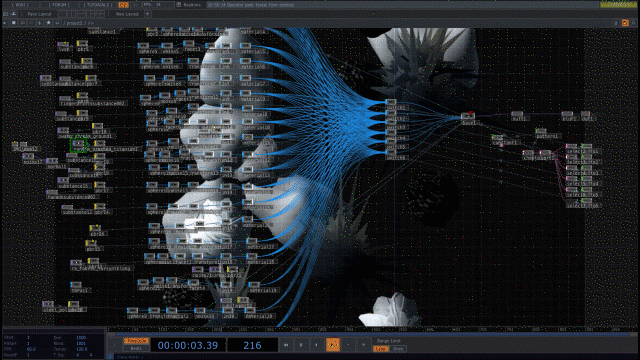Viewport: 640px width, 360px height.
Task: Play in reverse with the backward transport button
Action: tap(317, 345)
